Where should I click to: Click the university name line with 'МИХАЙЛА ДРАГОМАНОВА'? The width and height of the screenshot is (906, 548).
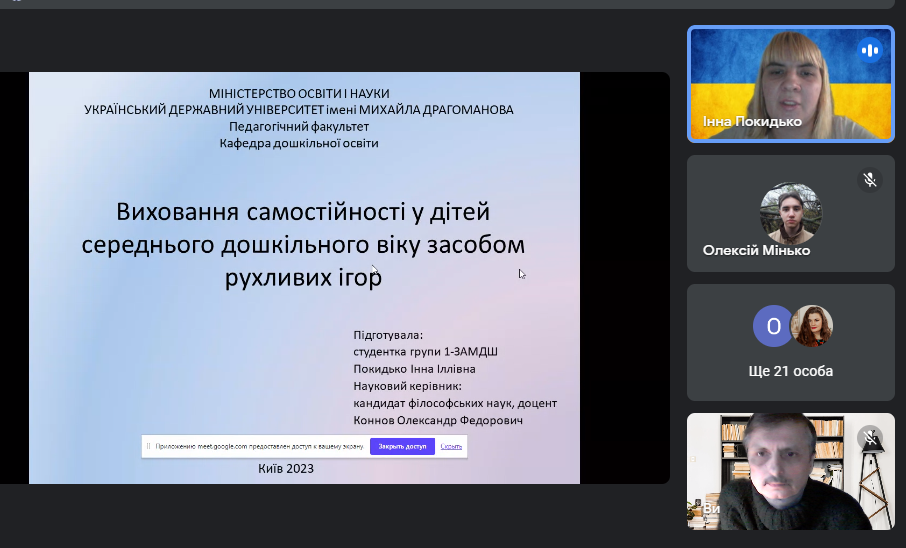(x=299, y=109)
